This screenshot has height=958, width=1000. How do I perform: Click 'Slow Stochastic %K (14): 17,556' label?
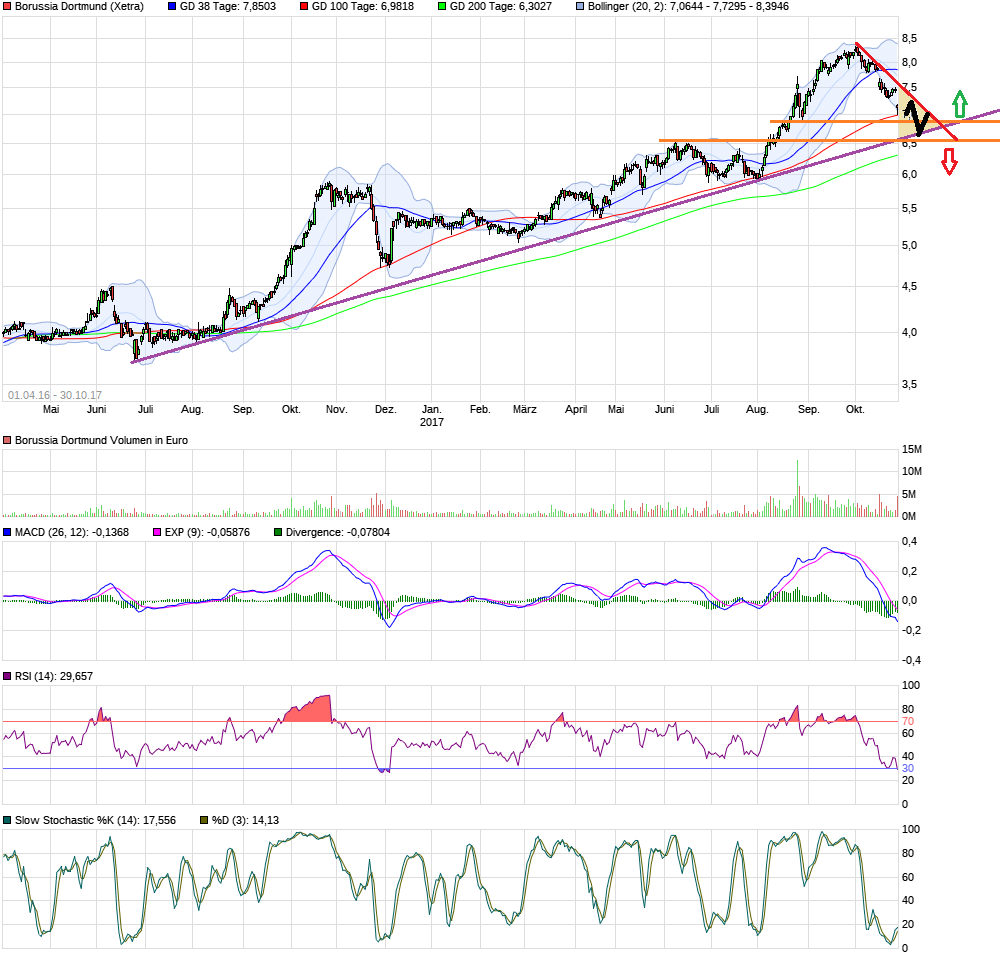pos(95,820)
